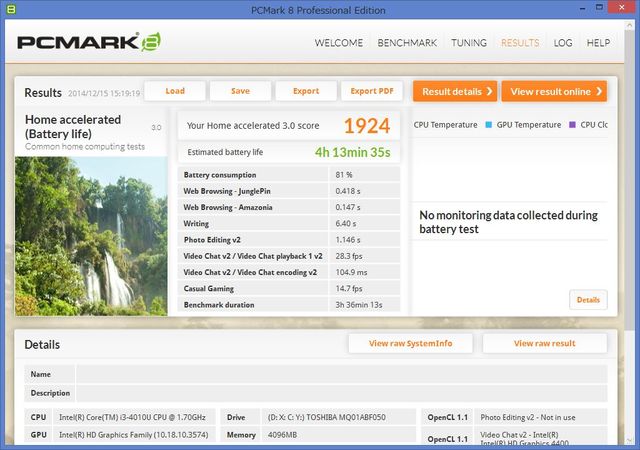The height and width of the screenshot is (450, 640).
Task: Click the 4096MB memory value
Action: pyautogui.click(x=282, y=435)
